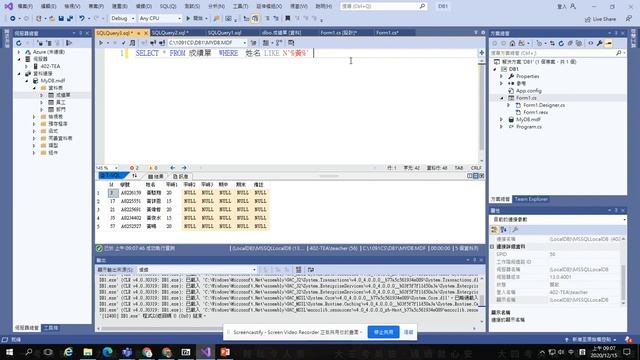Click the bookmark icon in main toolbar
The height and width of the screenshot is (360, 640).
pyautogui.click(x=288, y=18)
